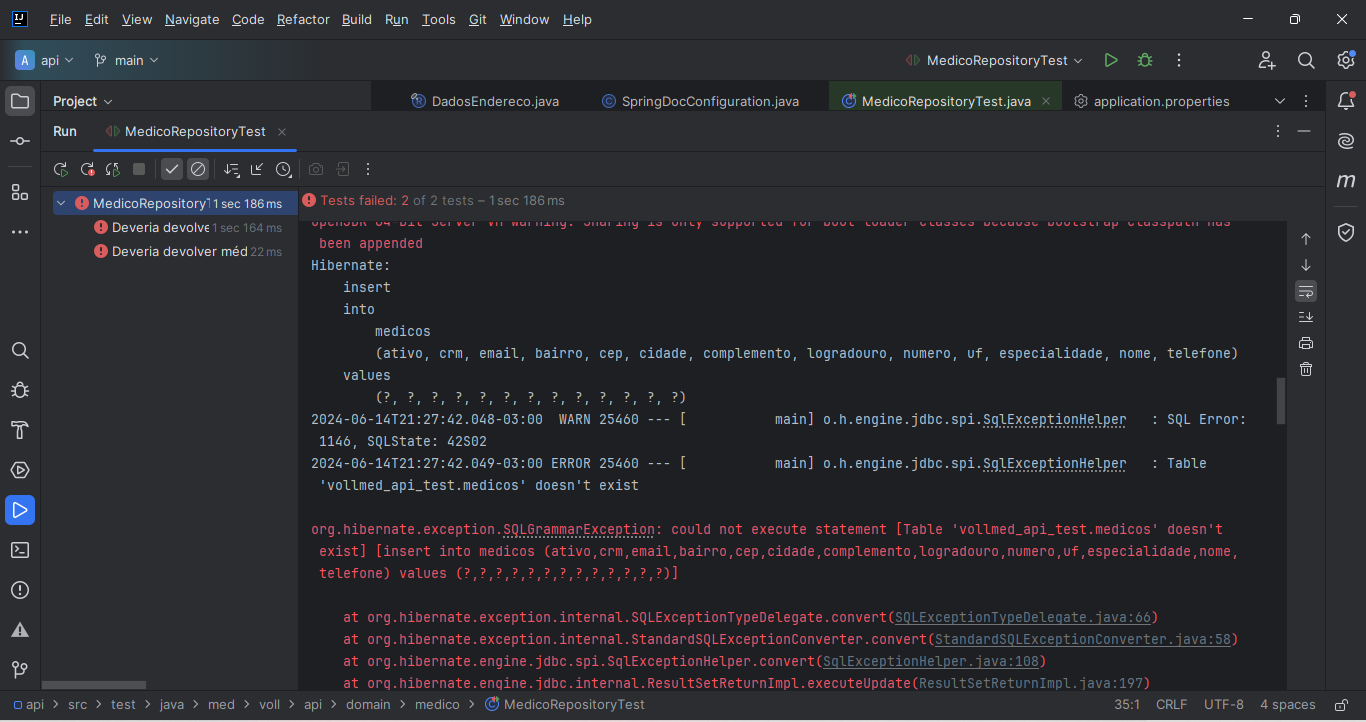
Task: Open the SQLExceptionTypeDelegate.java:66 link
Action: (1023, 617)
